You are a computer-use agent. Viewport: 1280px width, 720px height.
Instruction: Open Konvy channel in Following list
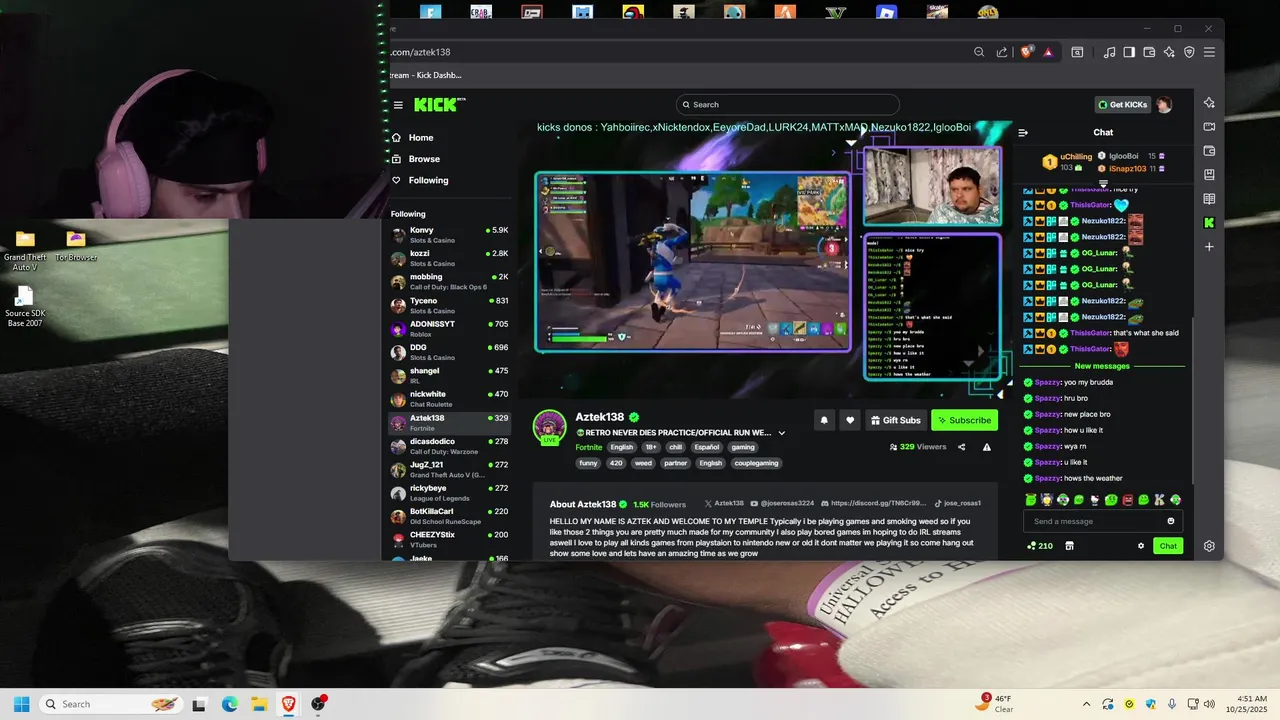(x=448, y=235)
